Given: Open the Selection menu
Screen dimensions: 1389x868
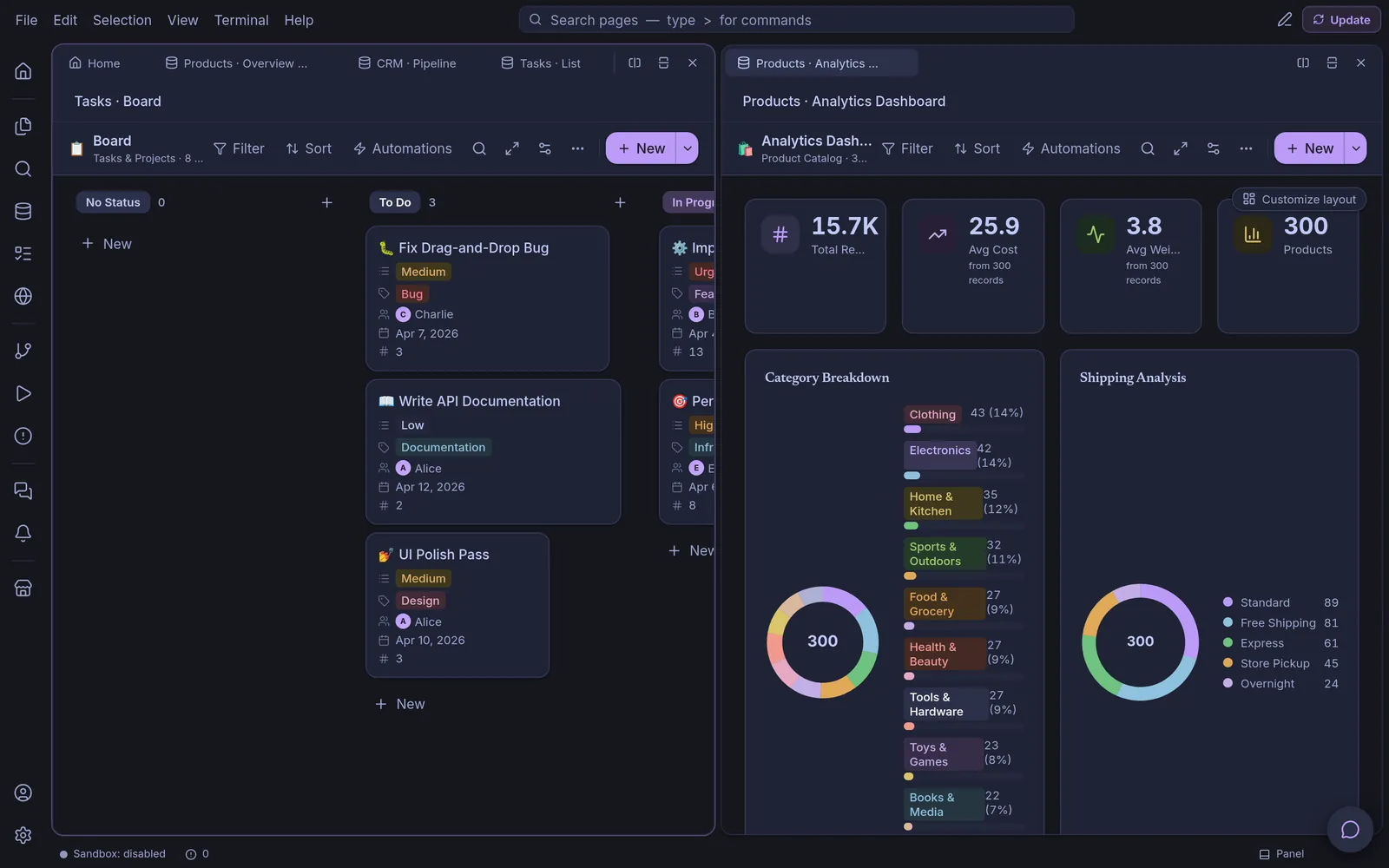Looking at the screenshot, I should pos(122,20).
